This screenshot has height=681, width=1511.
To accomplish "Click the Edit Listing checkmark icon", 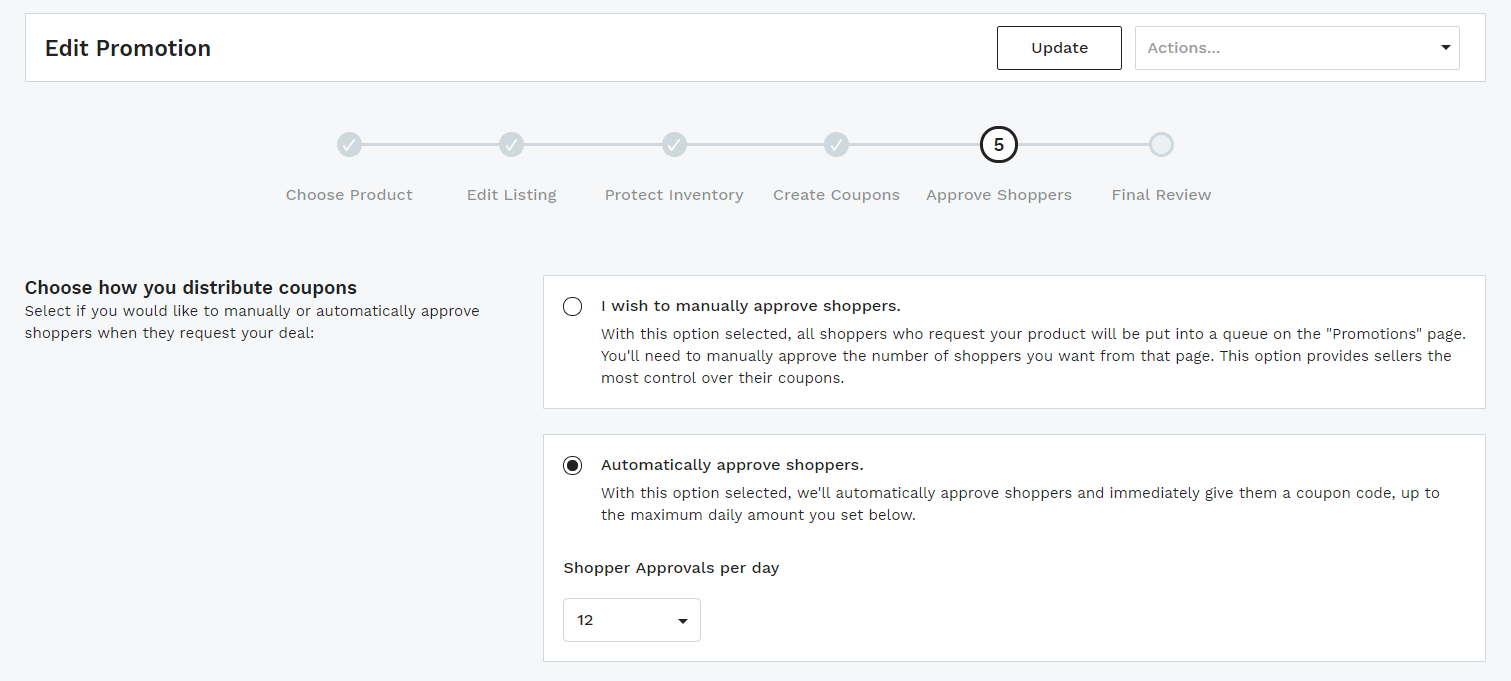I will (511, 144).
